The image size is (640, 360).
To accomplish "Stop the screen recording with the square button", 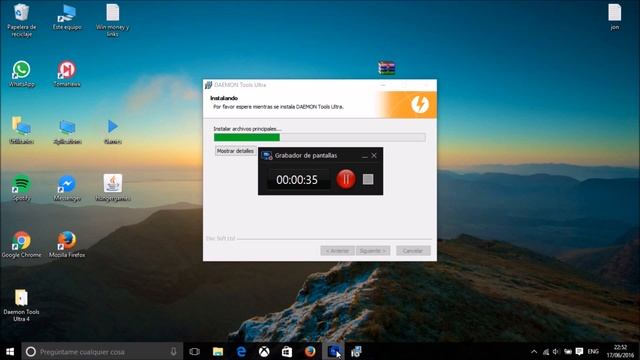I will (x=368, y=179).
